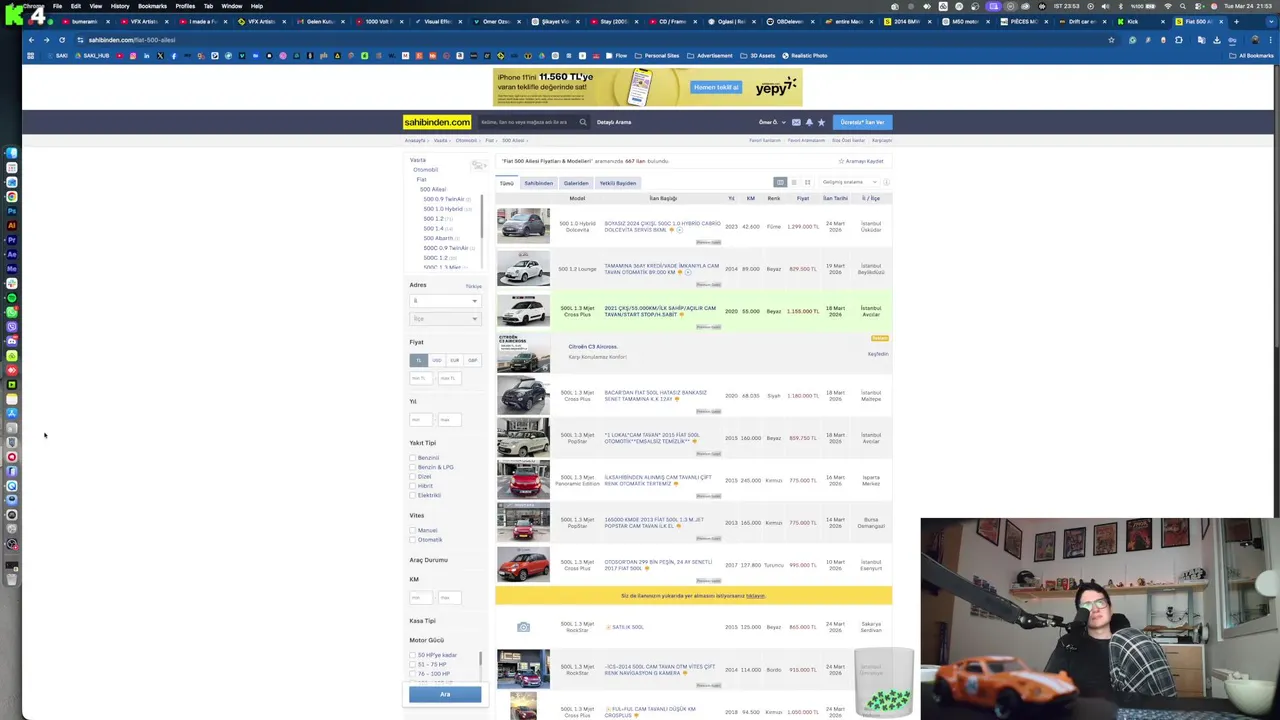The width and height of the screenshot is (1280, 720).
Task: Open 500 Abarth category link
Action: click(438, 238)
